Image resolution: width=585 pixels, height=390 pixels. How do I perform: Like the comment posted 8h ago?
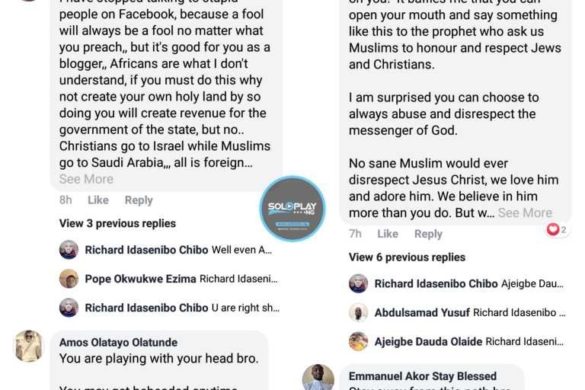pos(98,200)
